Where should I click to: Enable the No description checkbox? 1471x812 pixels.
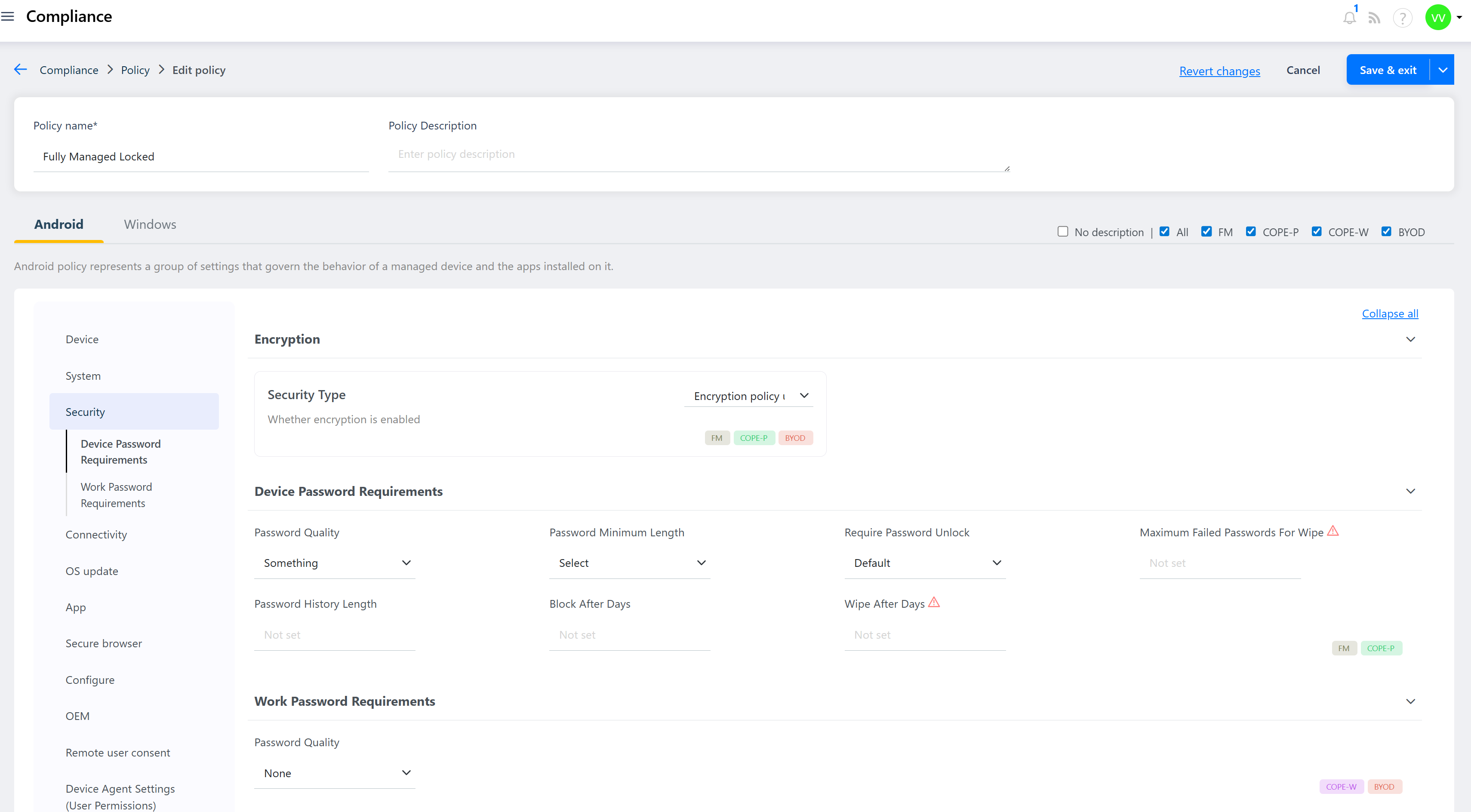pos(1063,231)
